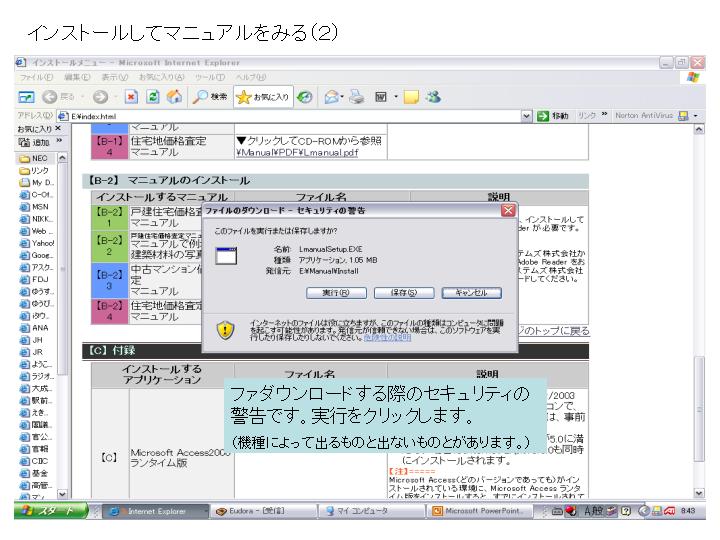Click the yellow security shield icon

pos(225,330)
